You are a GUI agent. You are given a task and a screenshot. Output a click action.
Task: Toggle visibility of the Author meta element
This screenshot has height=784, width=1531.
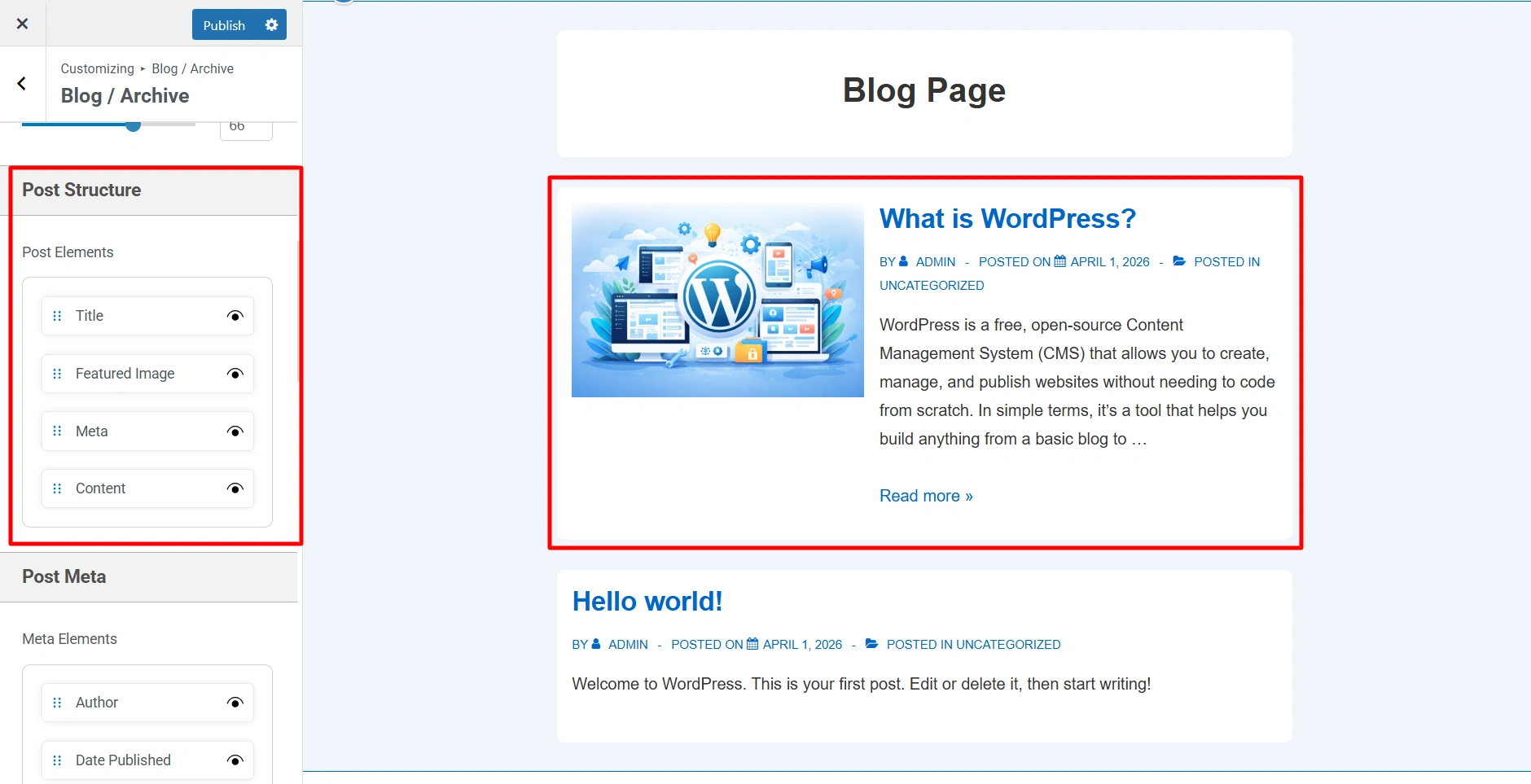[235, 703]
